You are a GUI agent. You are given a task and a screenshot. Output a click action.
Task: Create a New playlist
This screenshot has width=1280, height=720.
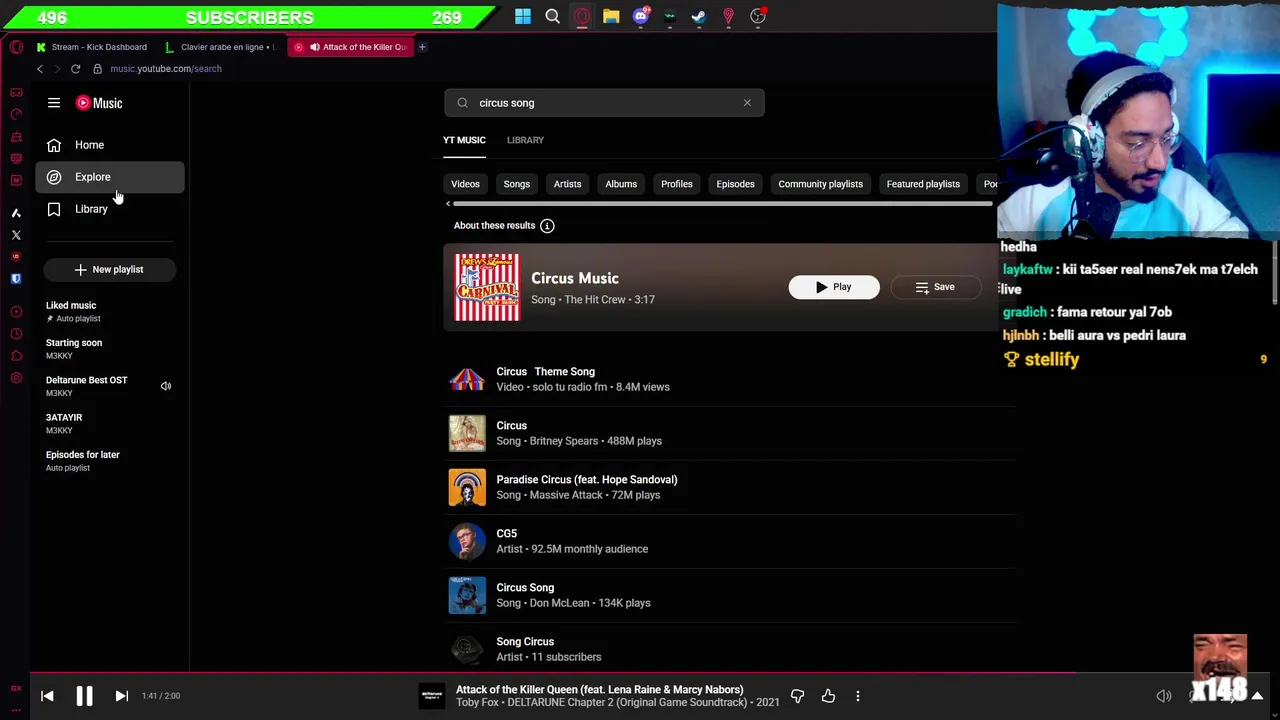[x=109, y=269]
